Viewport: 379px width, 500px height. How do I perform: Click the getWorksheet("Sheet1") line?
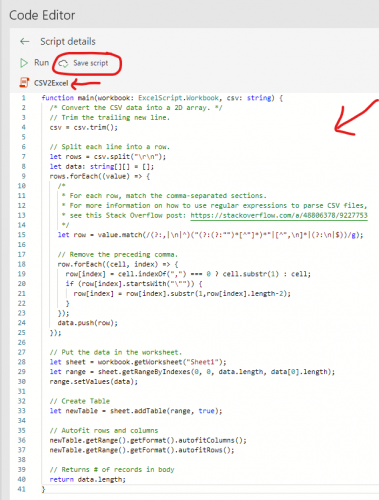pyautogui.click(x=138, y=362)
